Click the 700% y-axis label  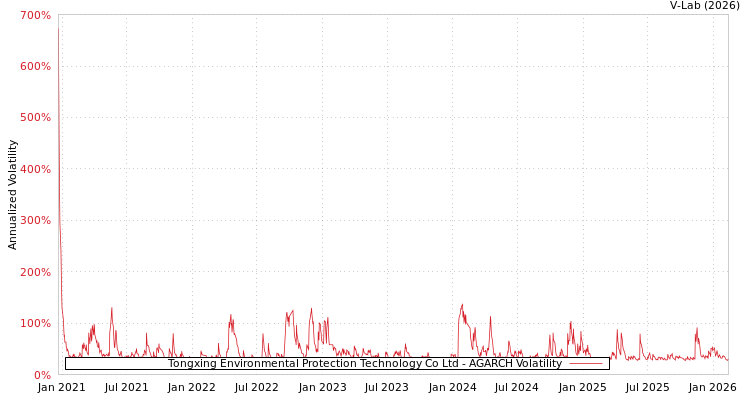point(35,15)
